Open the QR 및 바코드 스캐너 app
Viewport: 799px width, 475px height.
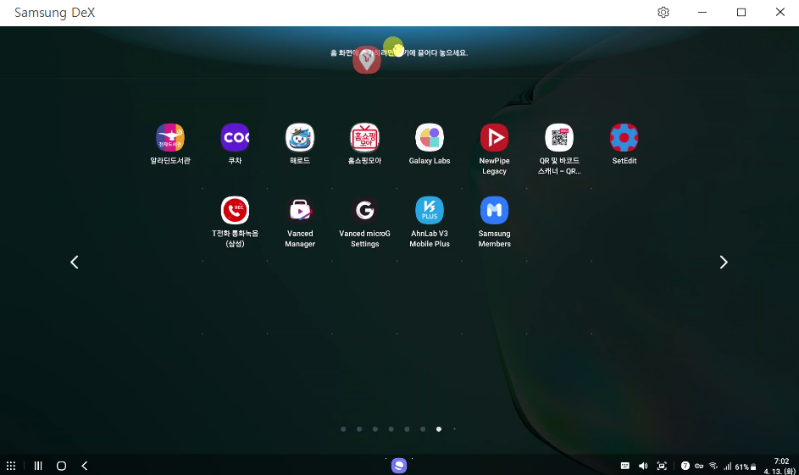[559, 138]
